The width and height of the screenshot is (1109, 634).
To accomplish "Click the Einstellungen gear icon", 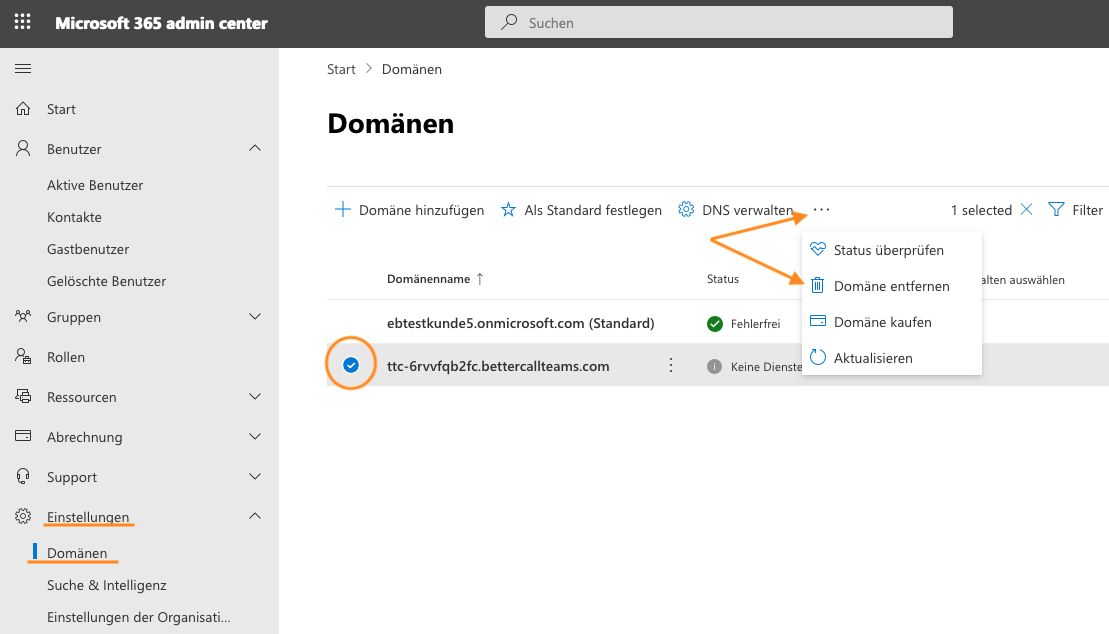I will (x=23, y=517).
